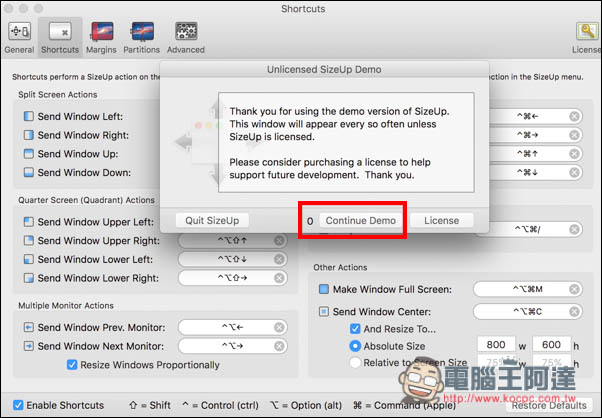This screenshot has width=602, height=418.
Task: Click Quit SizeUp in the dialog
Action: pos(212,221)
